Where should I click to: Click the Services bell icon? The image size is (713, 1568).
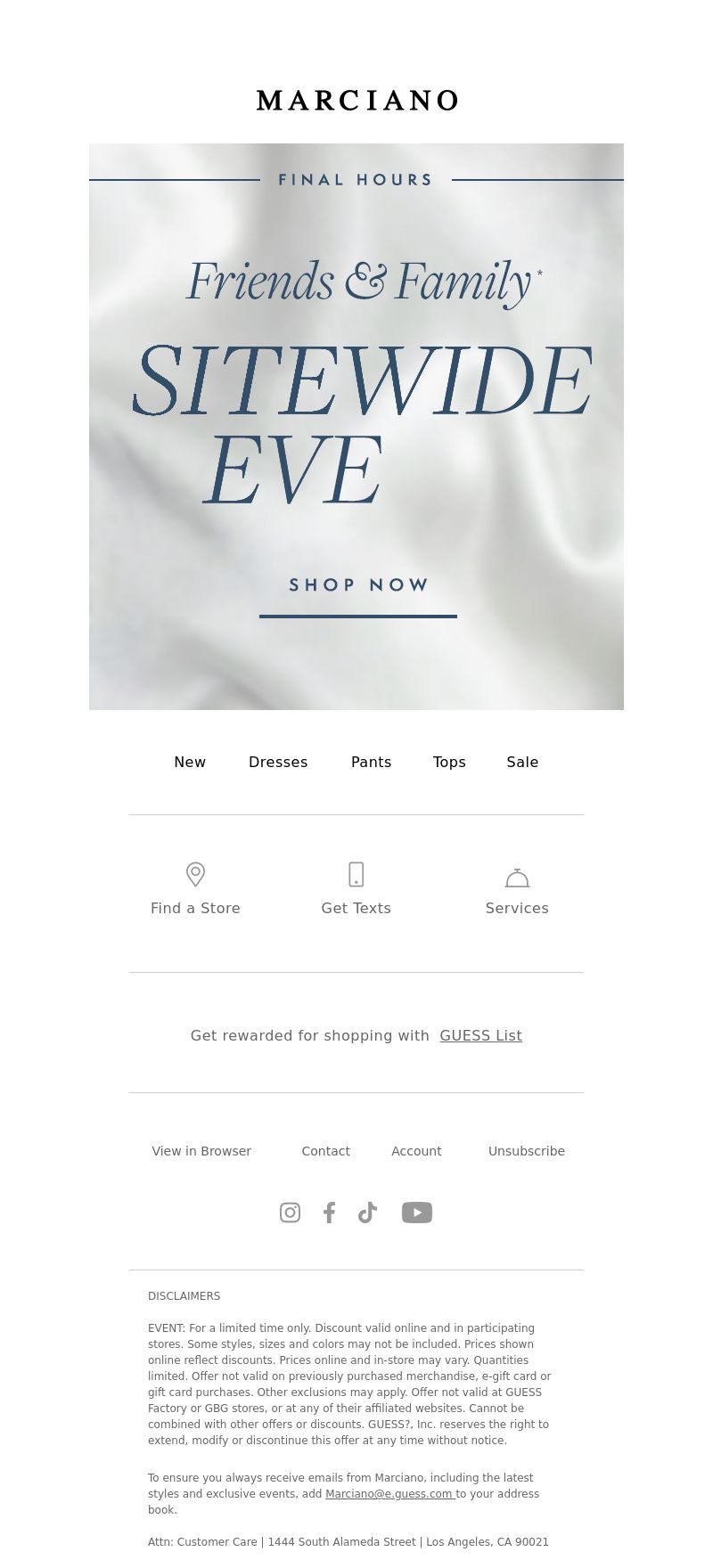click(517, 878)
